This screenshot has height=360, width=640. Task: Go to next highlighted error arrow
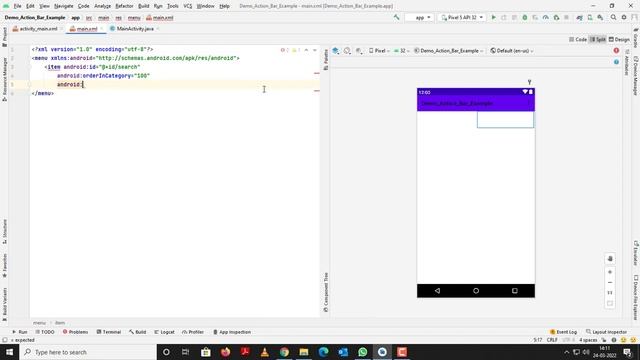(x=315, y=50)
